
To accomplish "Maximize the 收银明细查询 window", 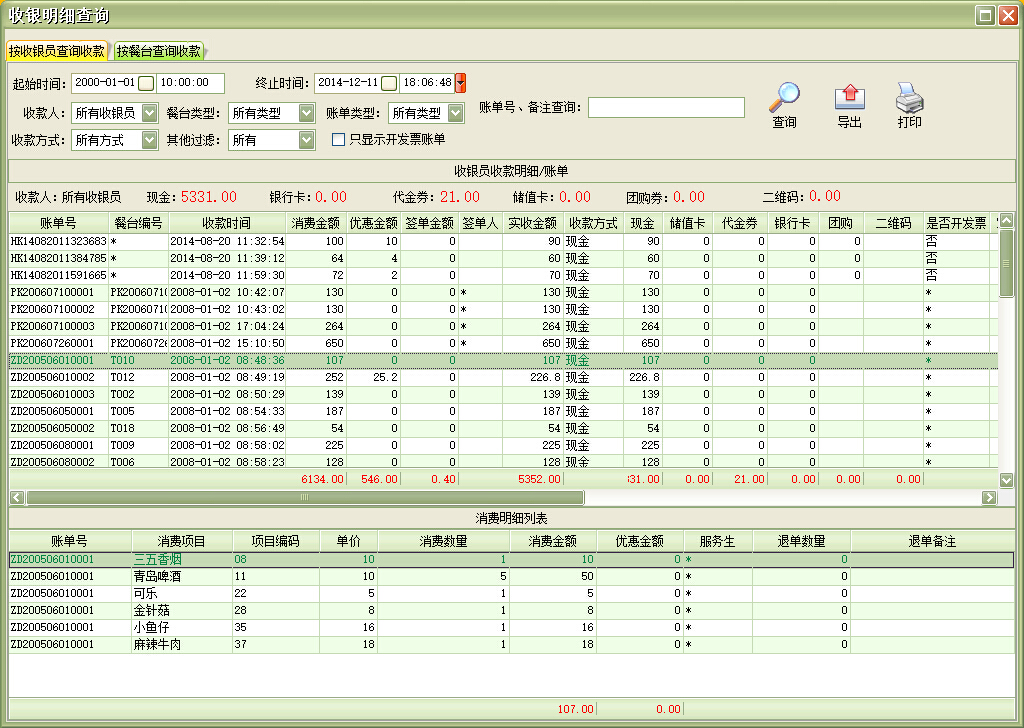I will [x=984, y=15].
